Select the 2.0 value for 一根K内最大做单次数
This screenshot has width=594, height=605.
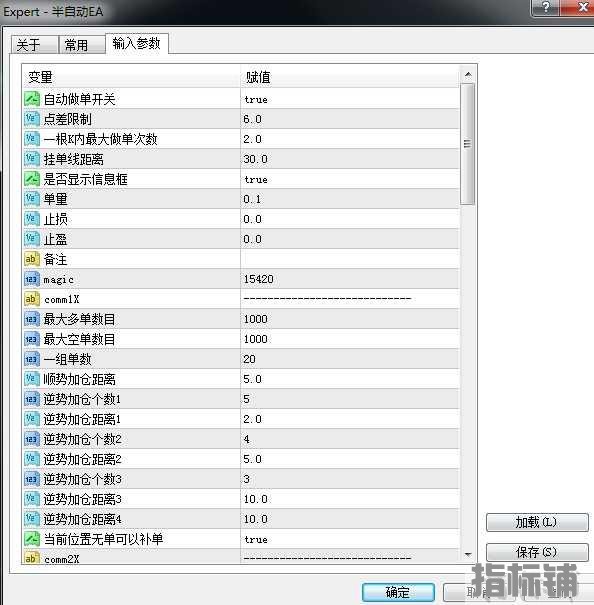pos(252,139)
